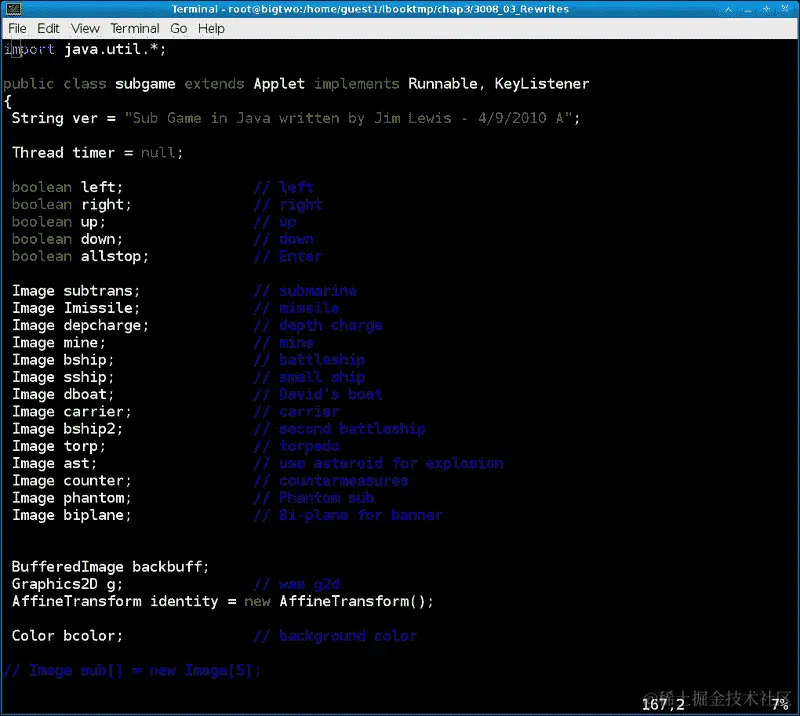Open the File menu

tap(17, 29)
